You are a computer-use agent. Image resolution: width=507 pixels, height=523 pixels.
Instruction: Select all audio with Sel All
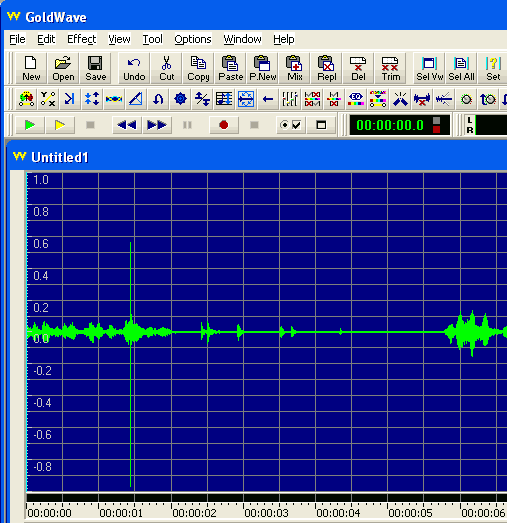pyautogui.click(x=461, y=68)
